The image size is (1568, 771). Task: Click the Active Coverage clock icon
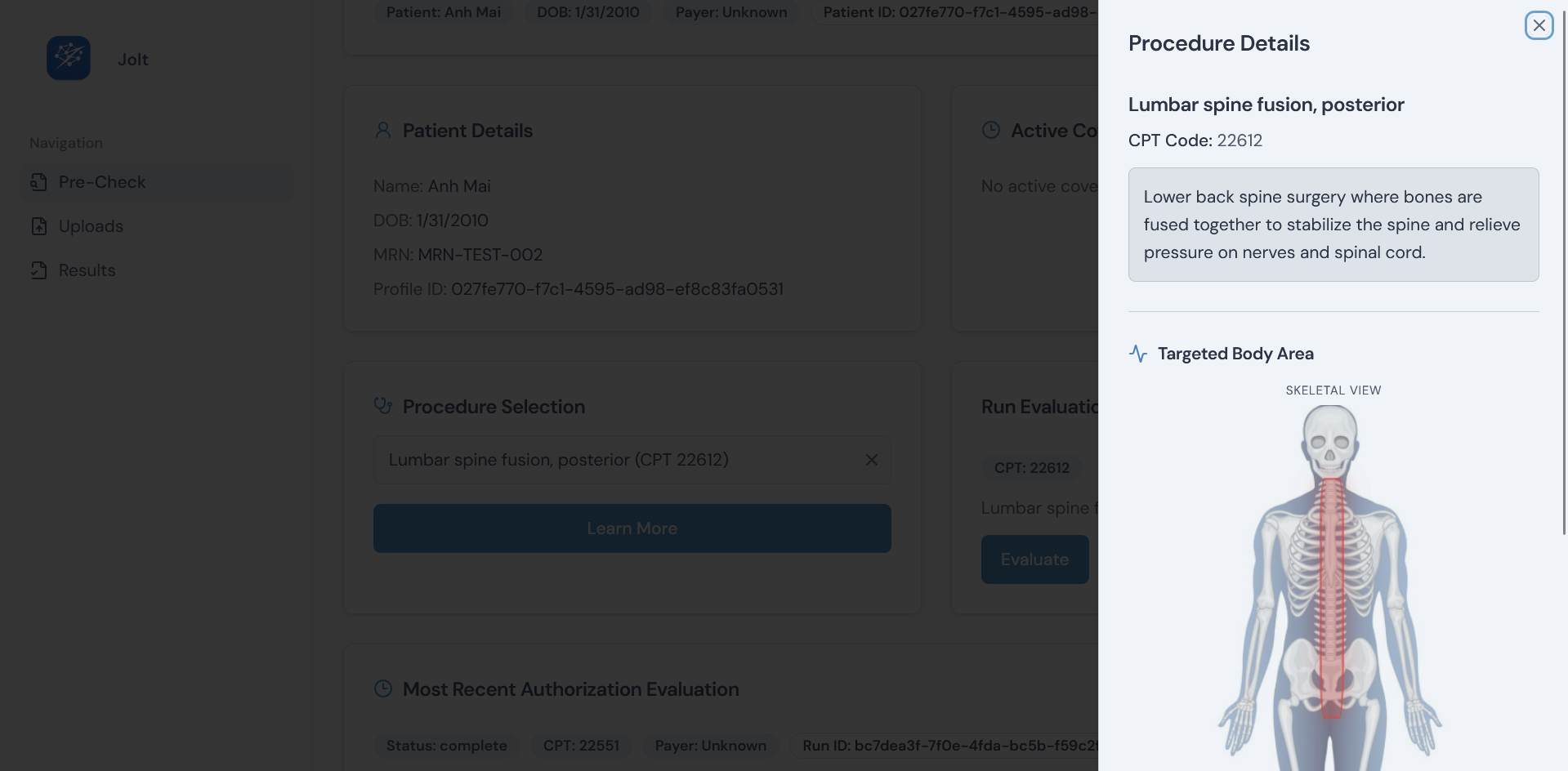[x=990, y=131]
